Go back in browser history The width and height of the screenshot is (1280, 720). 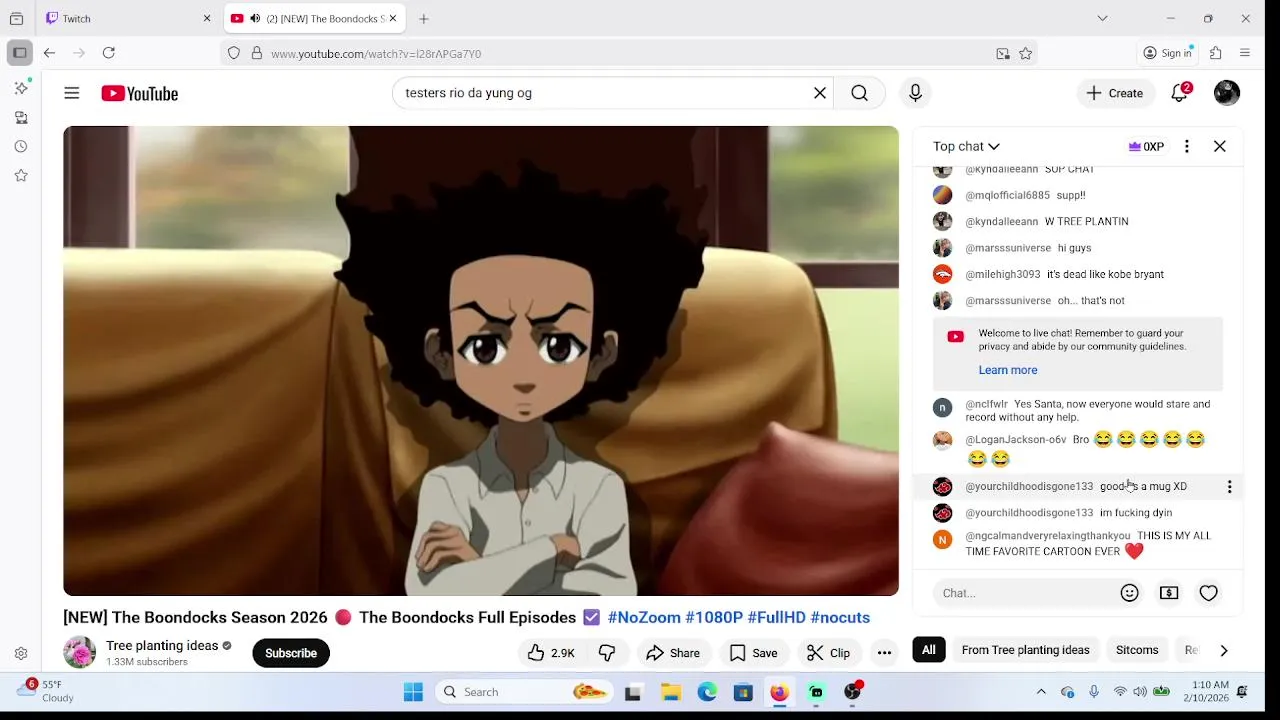tap(49, 53)
